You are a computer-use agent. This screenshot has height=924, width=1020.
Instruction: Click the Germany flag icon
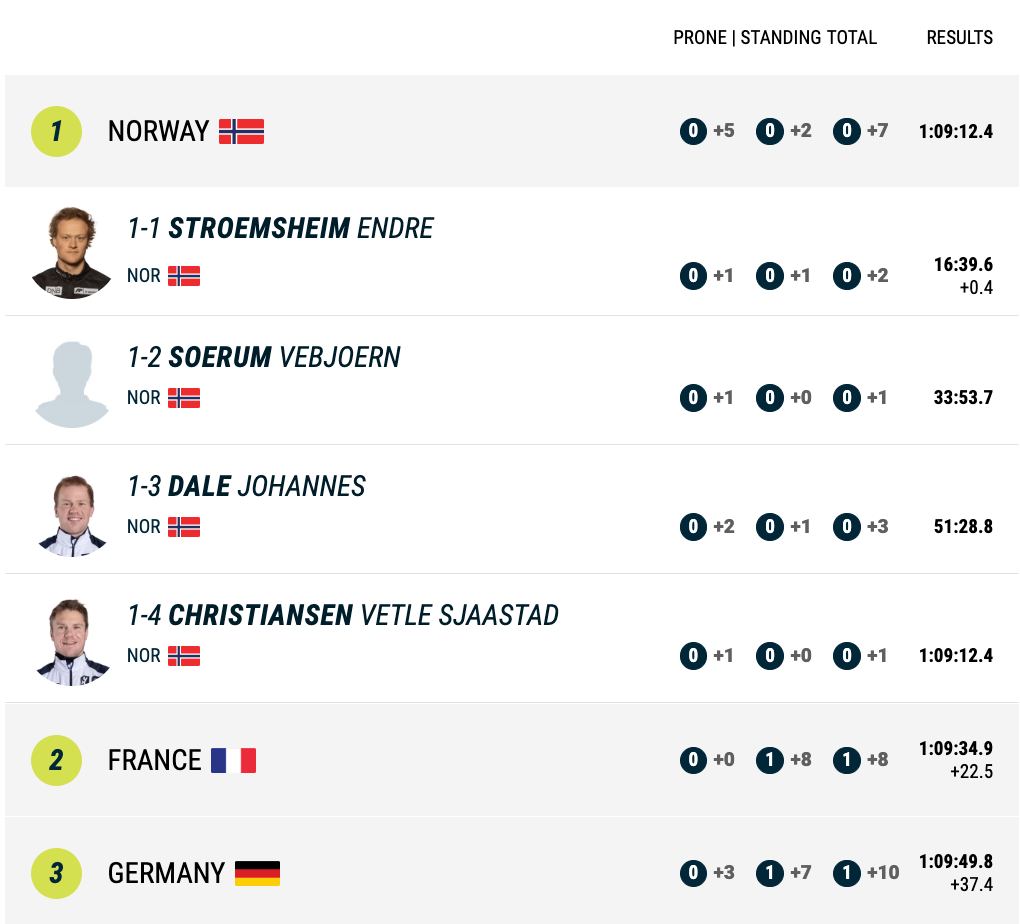pos(258,873)
